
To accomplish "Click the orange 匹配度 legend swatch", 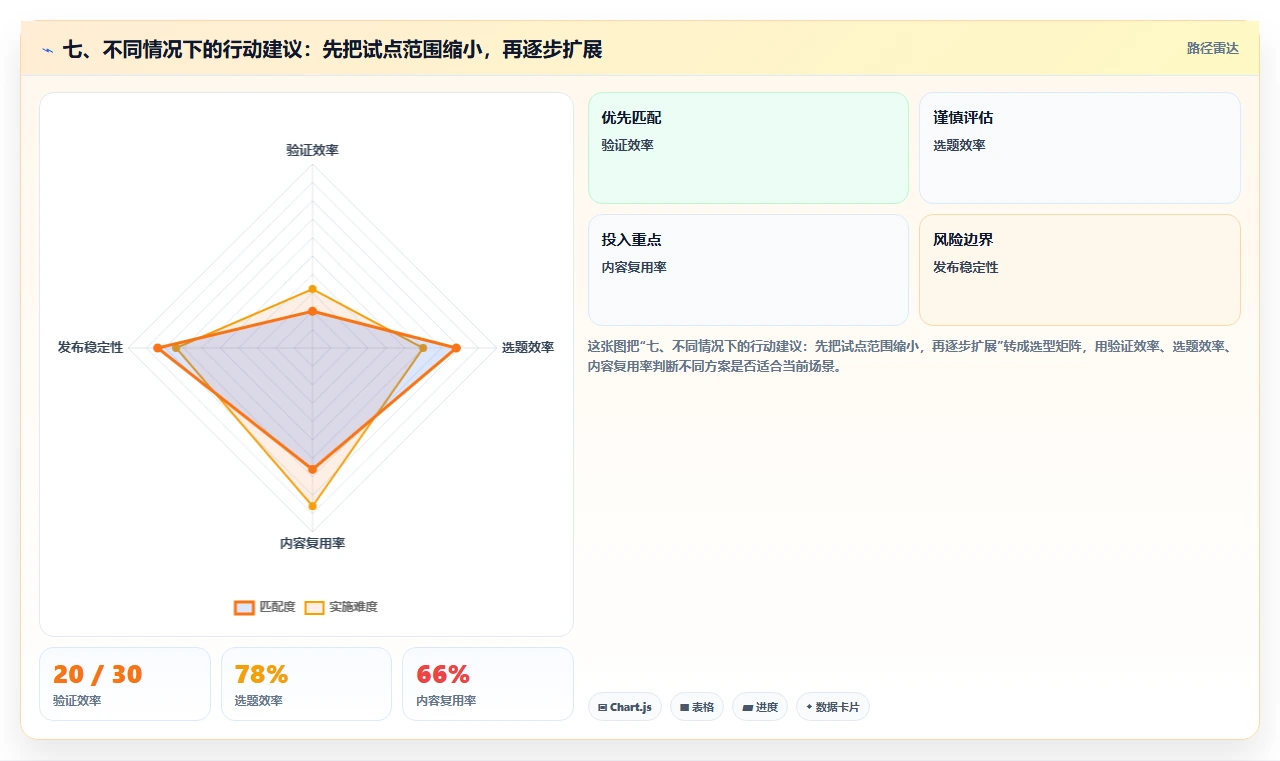I will 244,607.
